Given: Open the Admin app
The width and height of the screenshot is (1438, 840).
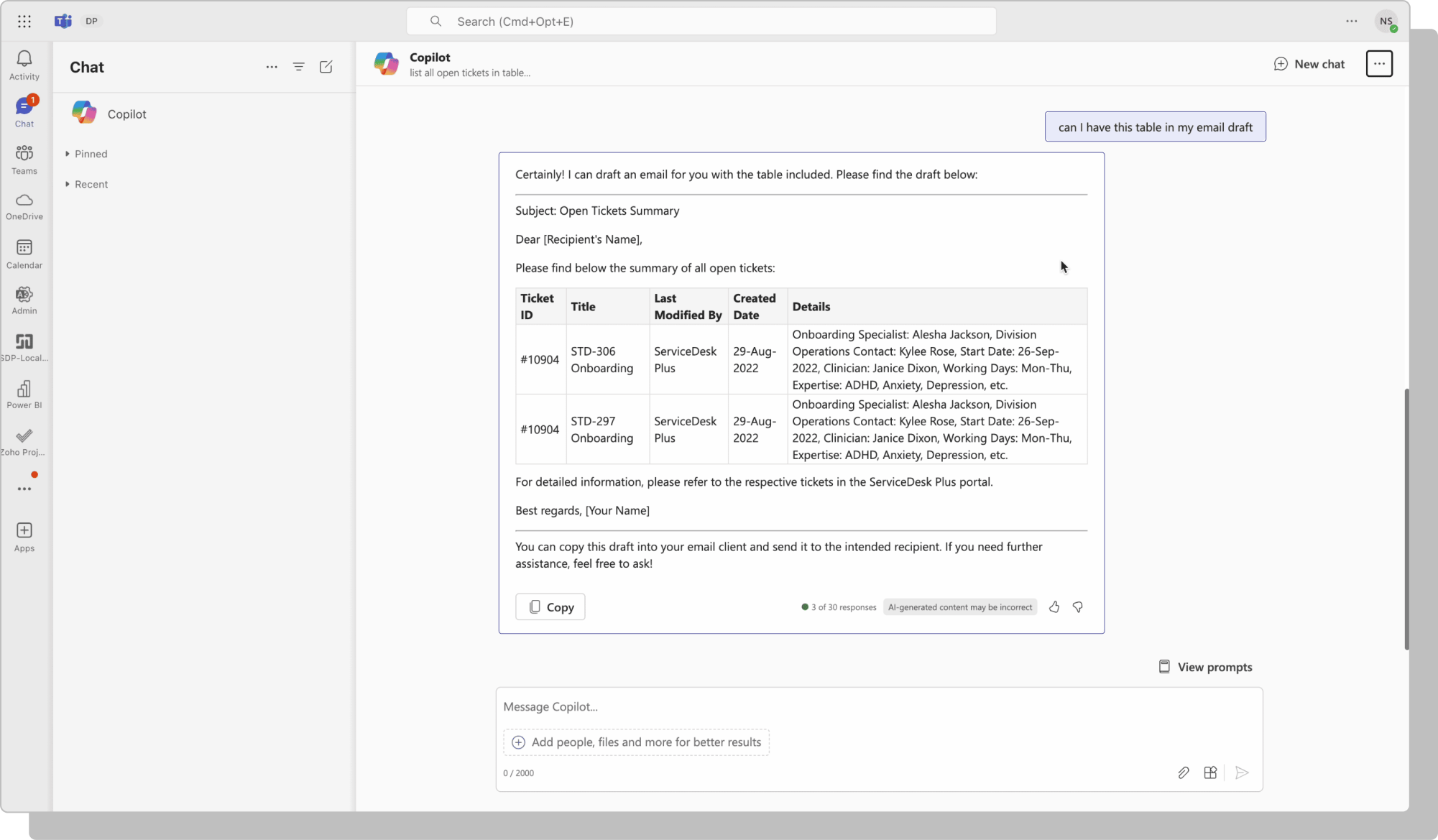Looking at the screenshot, I should tap(24, 300).
